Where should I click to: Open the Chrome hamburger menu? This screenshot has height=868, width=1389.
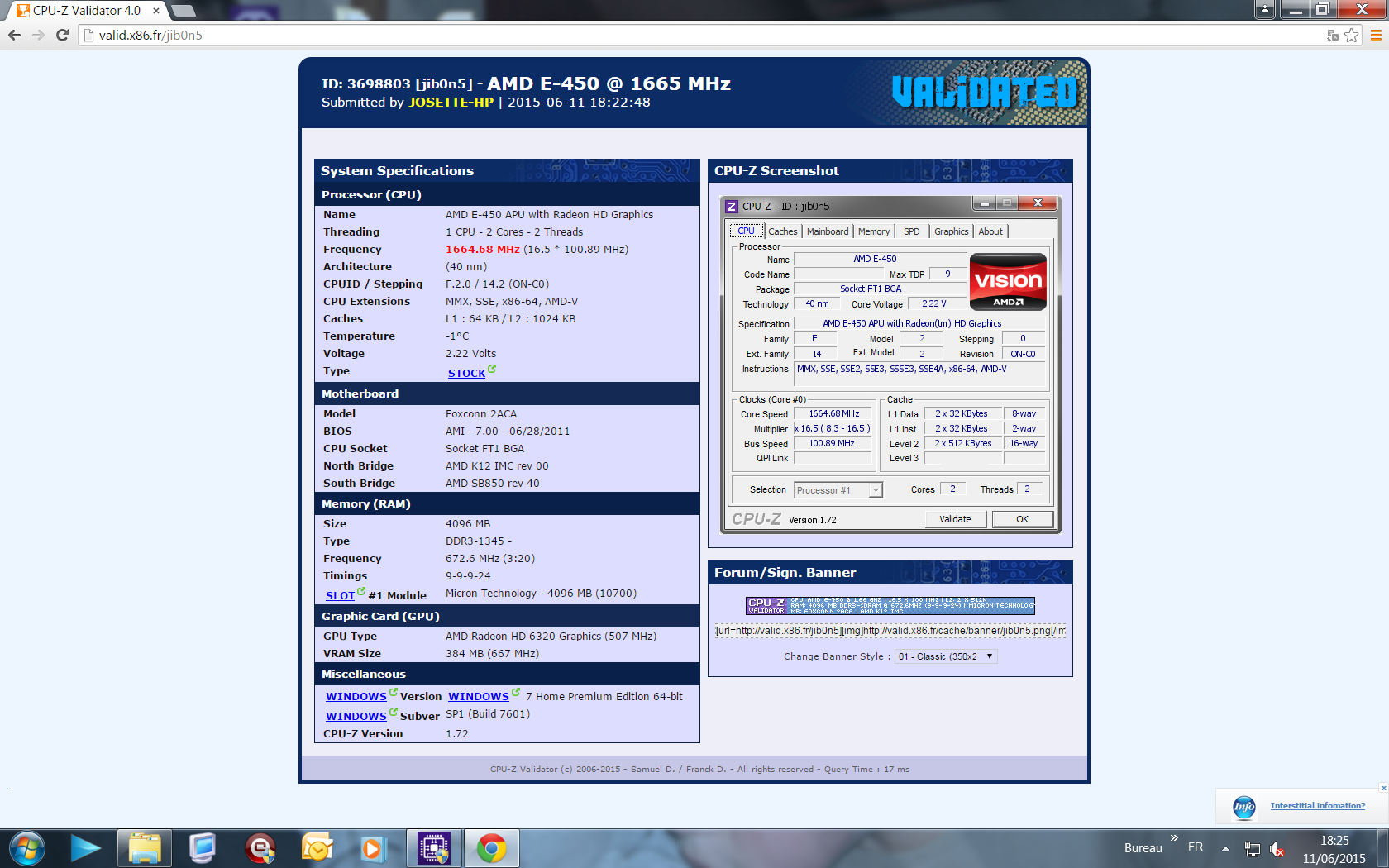1376,35
